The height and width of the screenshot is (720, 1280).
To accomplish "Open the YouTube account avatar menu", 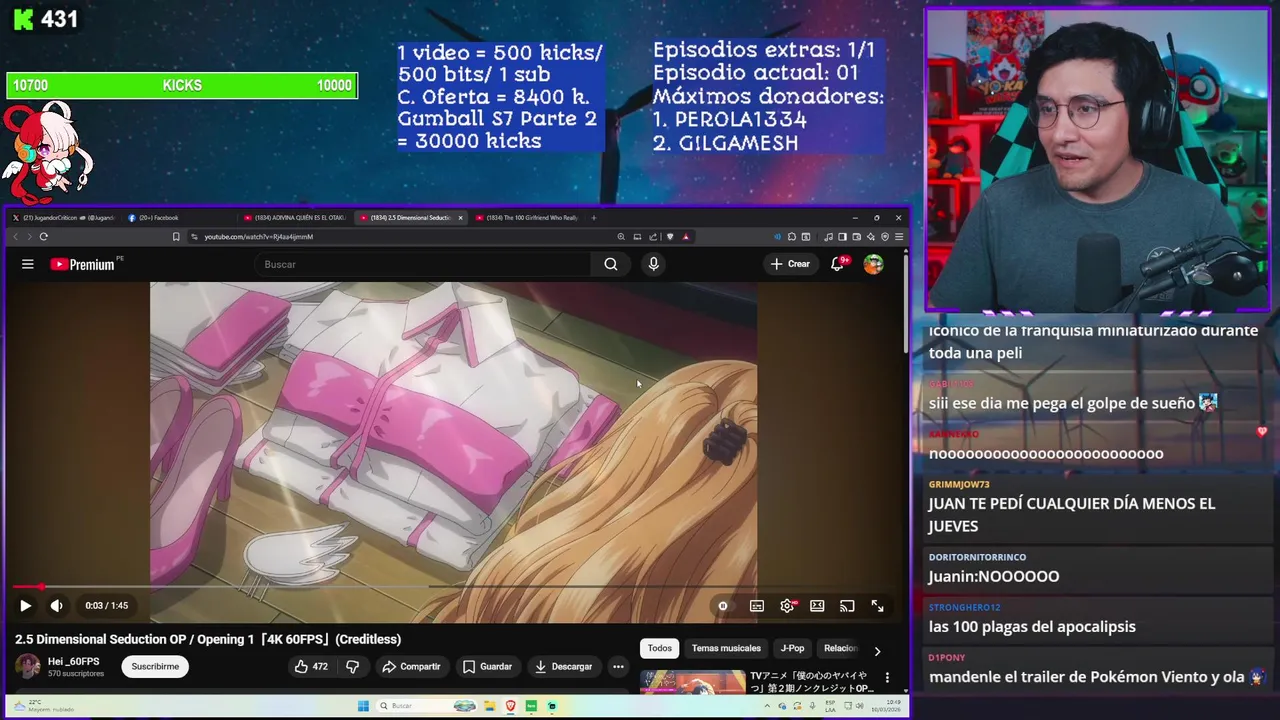I will point(873,264).
